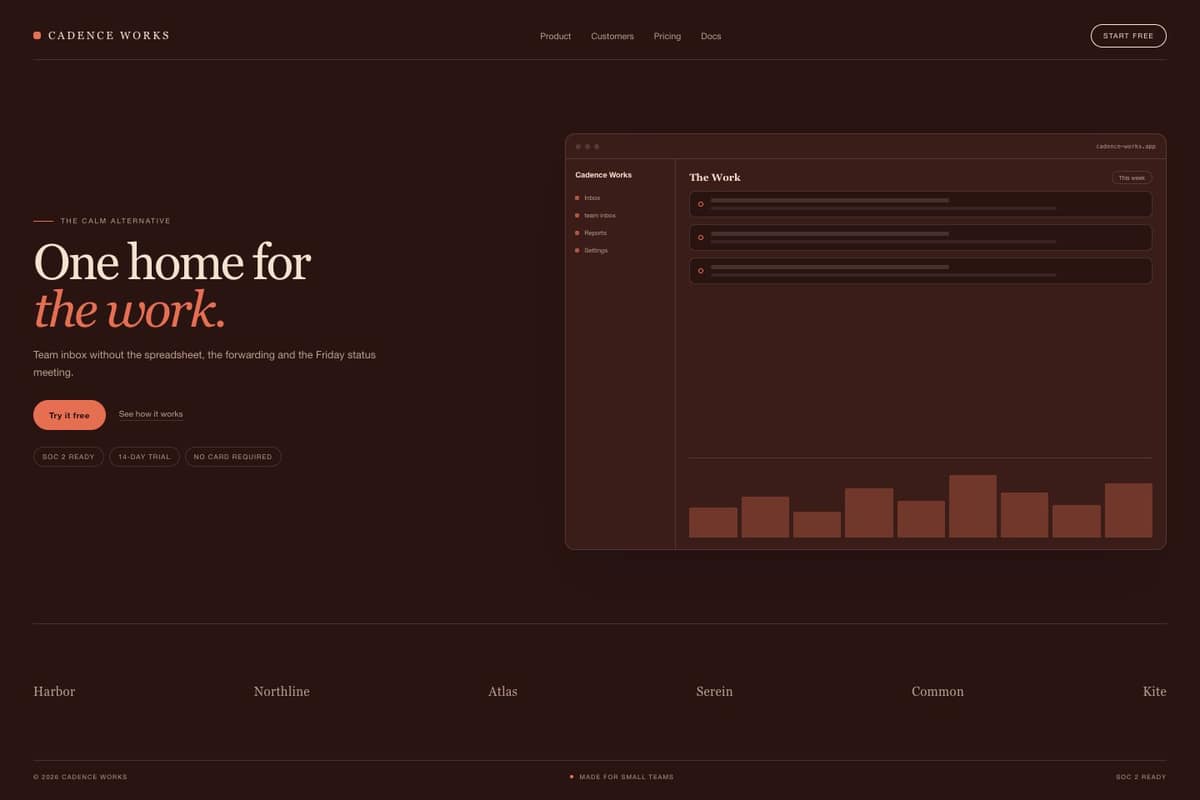Click THE CALM ALTERNATIVE eyebrow text
The width and height of the screenshot is (1200, 800).
pyautogui.click(x=115, y=221)
